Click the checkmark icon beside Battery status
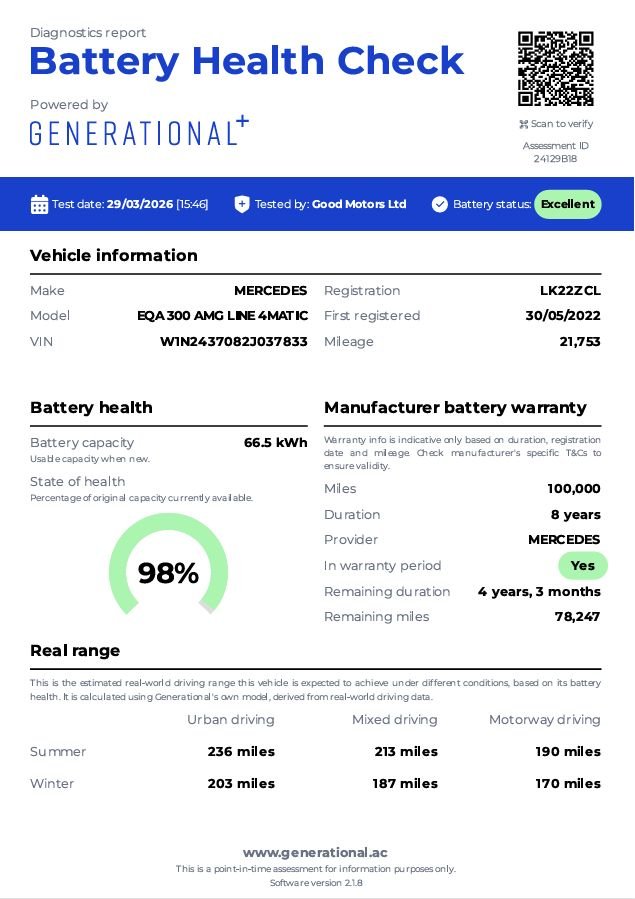Viewport: 635px width, 899px height. 440,204
